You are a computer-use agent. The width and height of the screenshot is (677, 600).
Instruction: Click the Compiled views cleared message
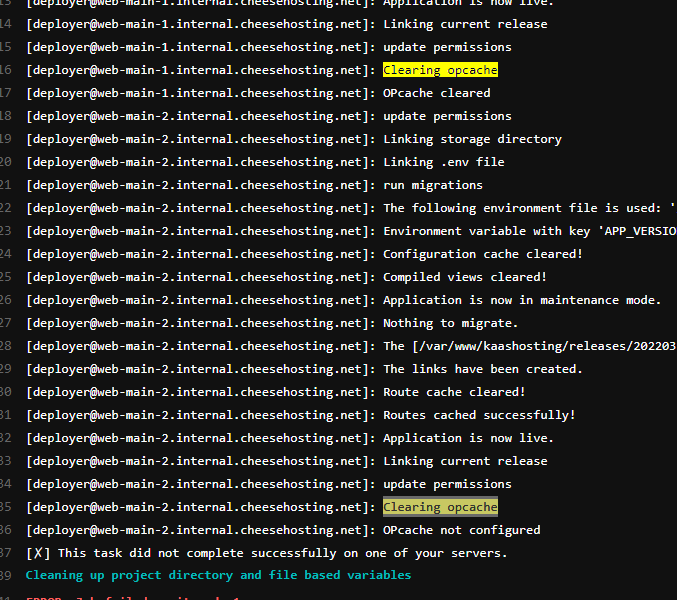pos(465,277)
